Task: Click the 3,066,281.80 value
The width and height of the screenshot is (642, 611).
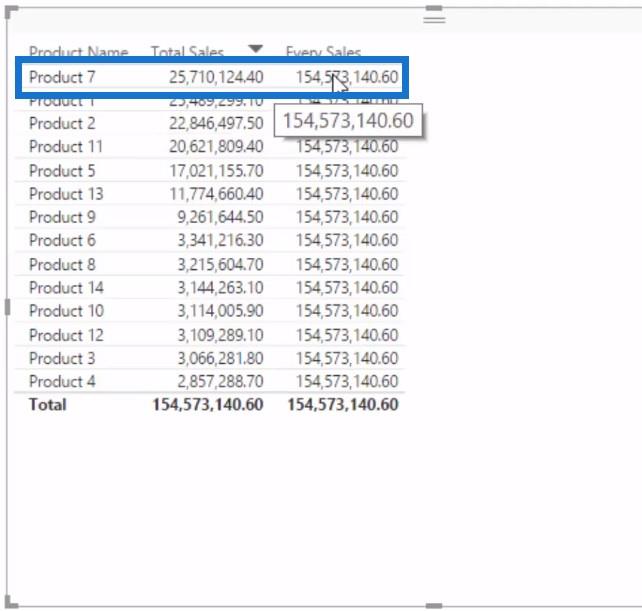Action: [220, 359]
